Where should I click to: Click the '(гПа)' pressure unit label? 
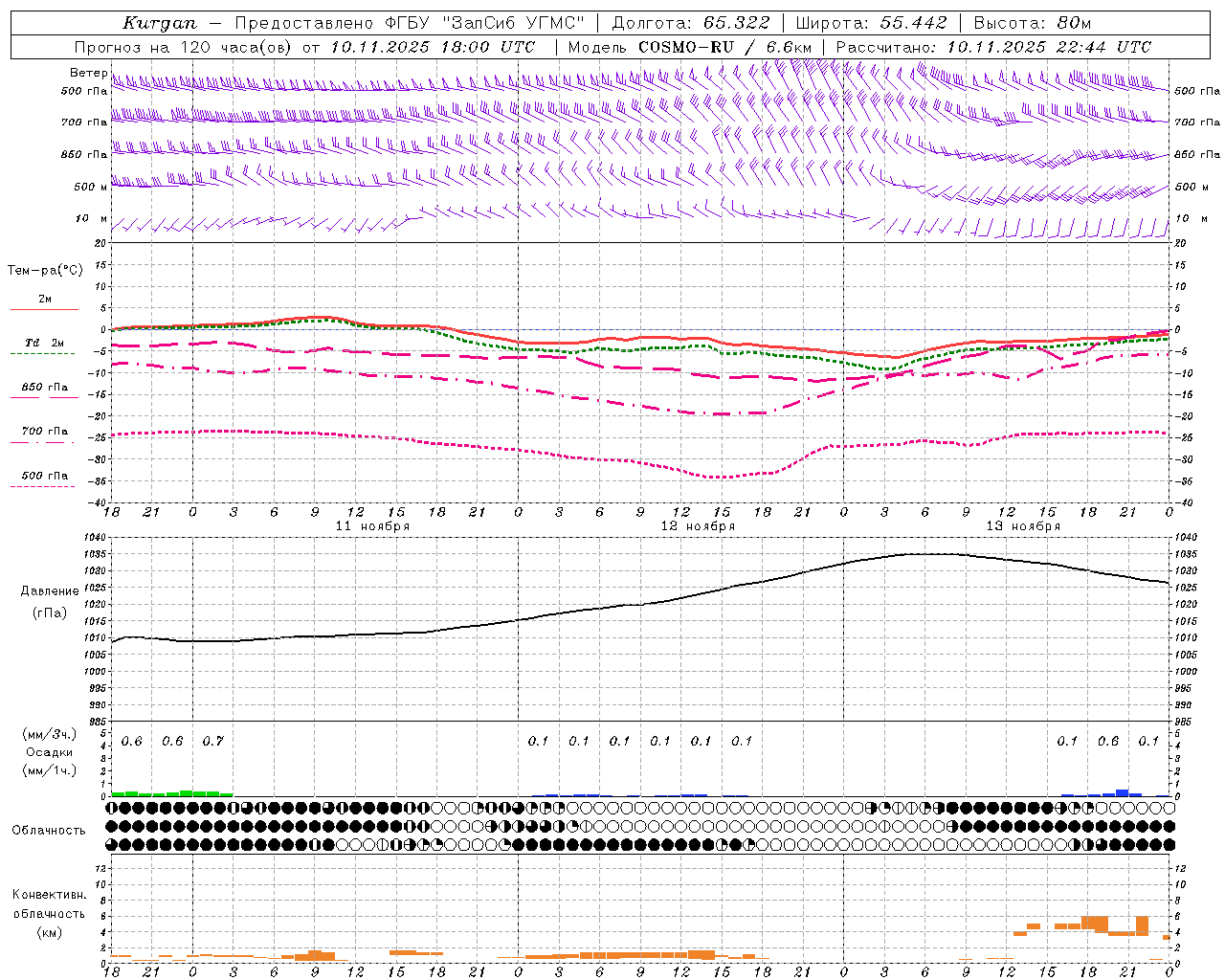pyautogui.click(x=50, y=613)
